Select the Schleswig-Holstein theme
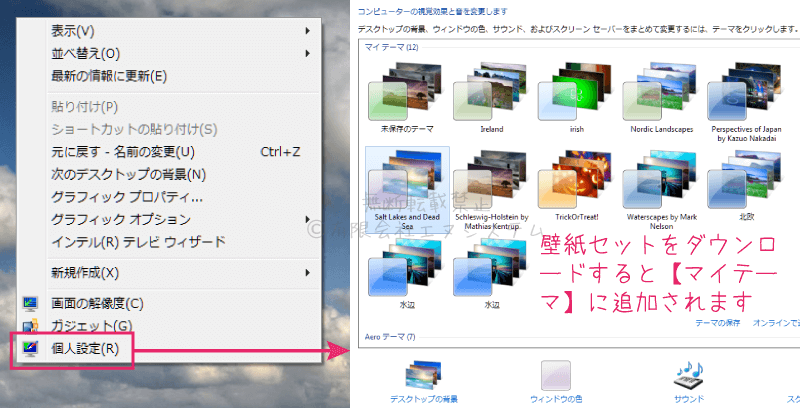Image resolution: width=800 pixels, height=408 pixels. (492, 189)
